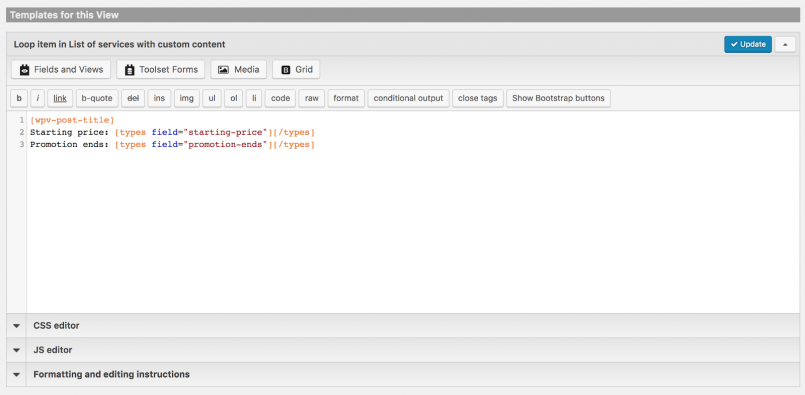This screenshot has height=395, width=805.
Task: Click the Grid button
Action: (296, 69)
